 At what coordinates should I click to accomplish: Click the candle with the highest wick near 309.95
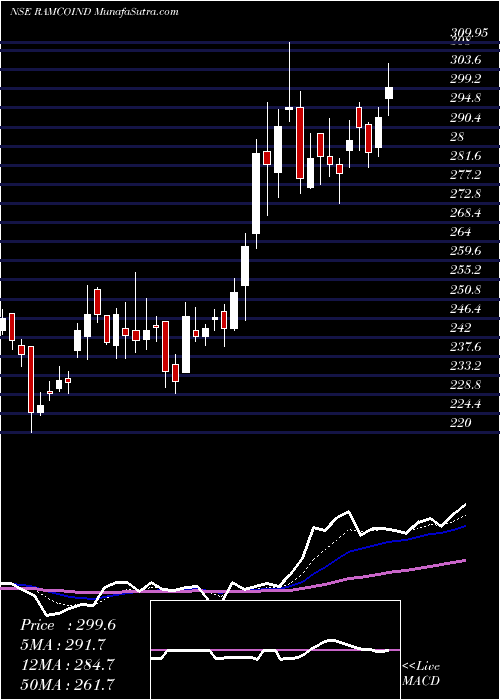point(289,82)
